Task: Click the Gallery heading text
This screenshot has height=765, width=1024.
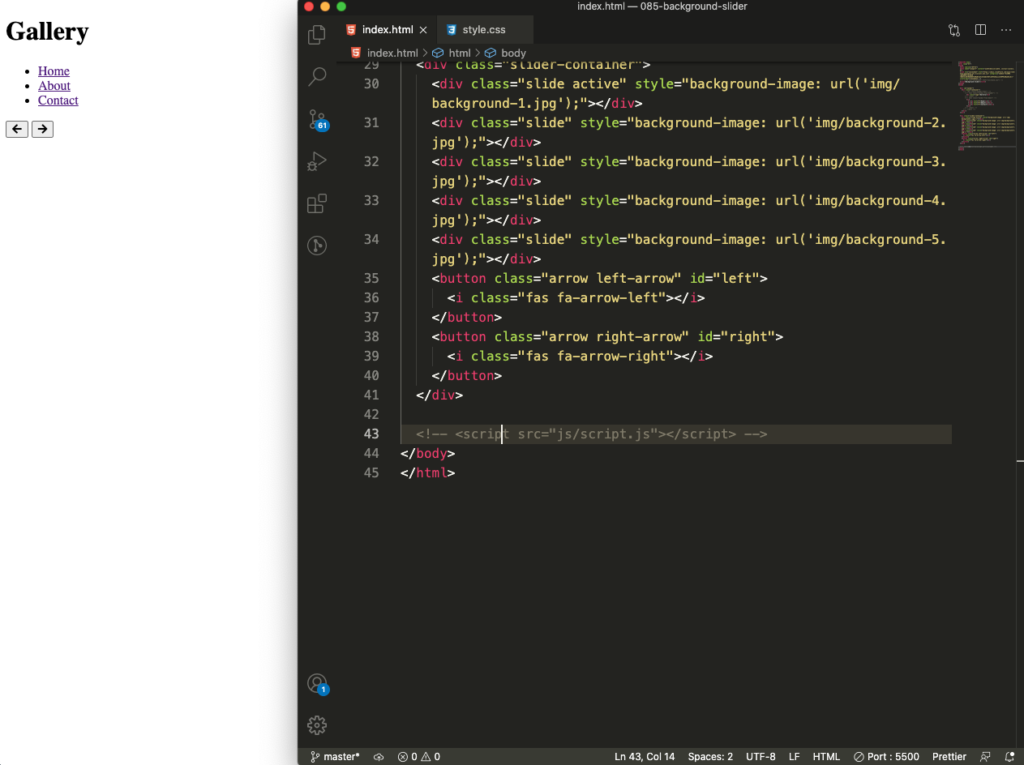Action: click(x=47, y=31)
